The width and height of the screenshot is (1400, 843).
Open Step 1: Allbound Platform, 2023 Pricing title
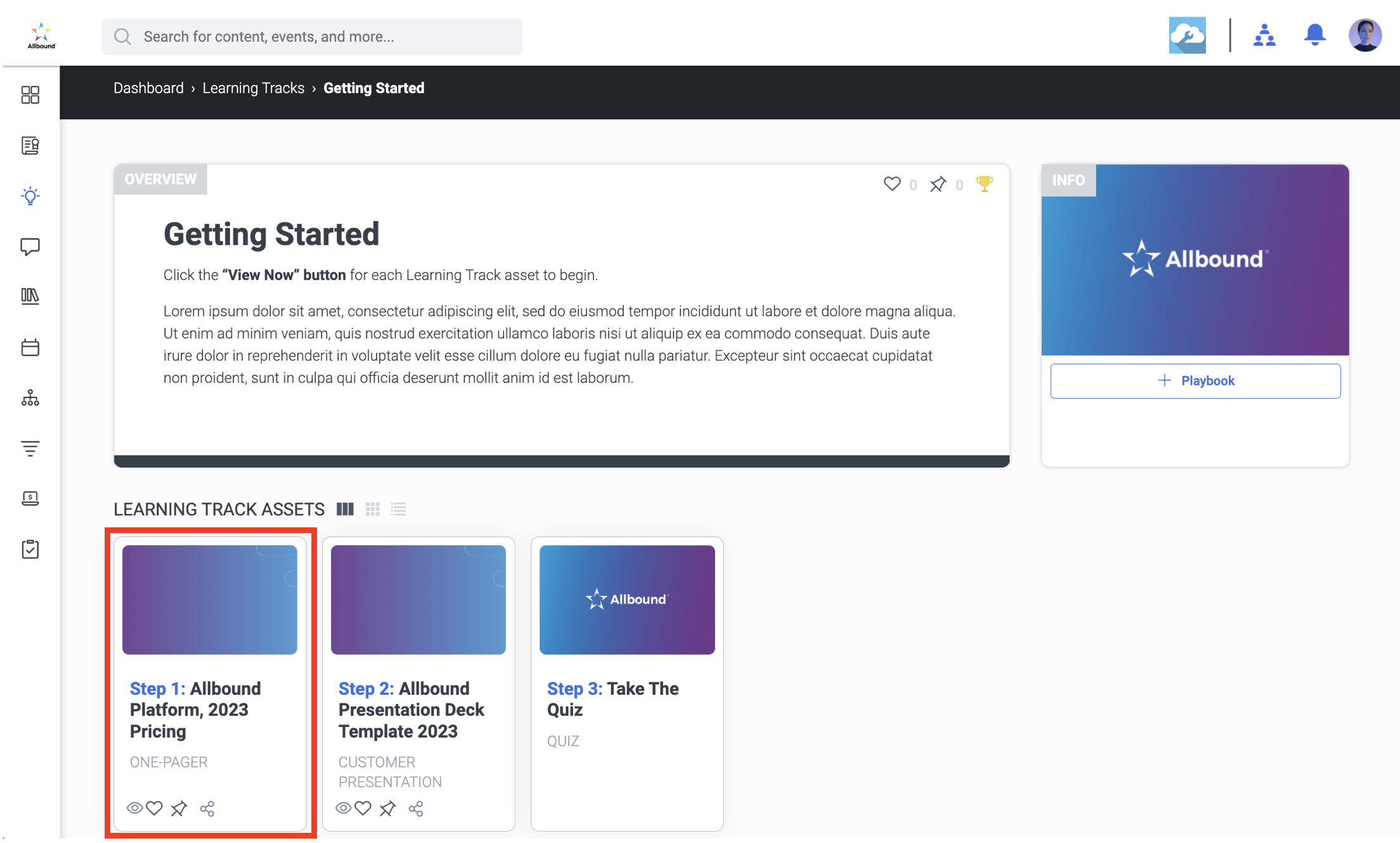coord(195,710)
